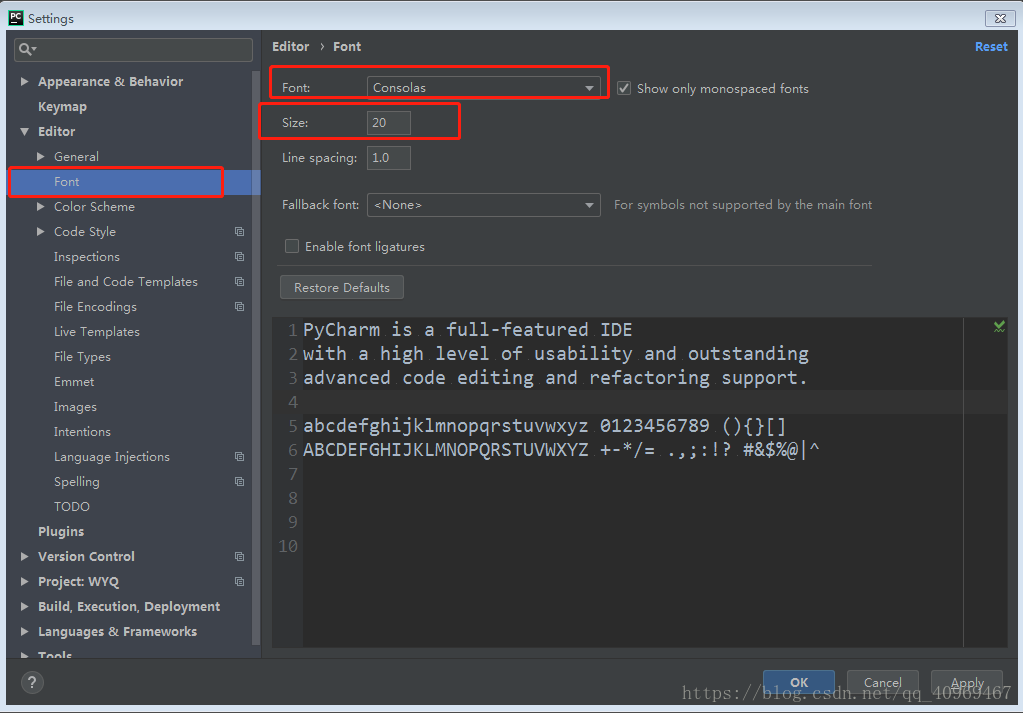Viewport: 1023px width, 713px height.
Task: Open the Font dropdown showing Consolas
Action: click(x=483, y=87)
